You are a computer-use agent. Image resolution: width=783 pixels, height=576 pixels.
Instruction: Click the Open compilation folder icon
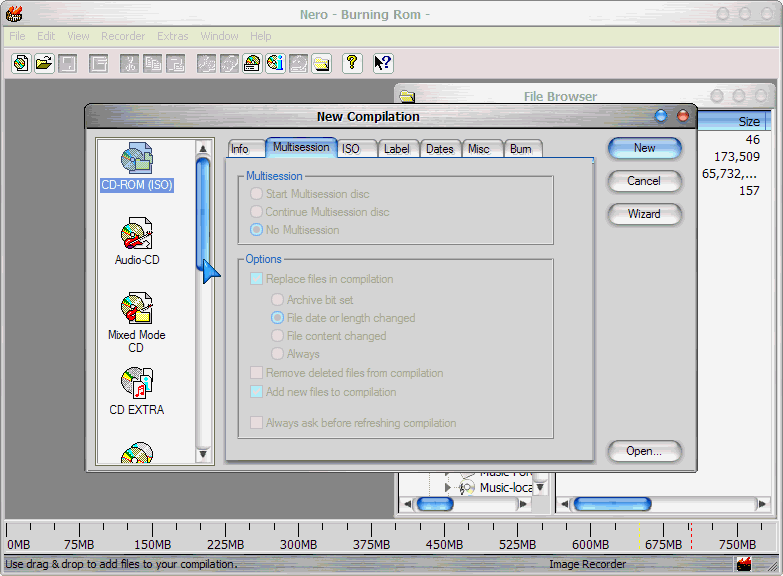[44, 63]
